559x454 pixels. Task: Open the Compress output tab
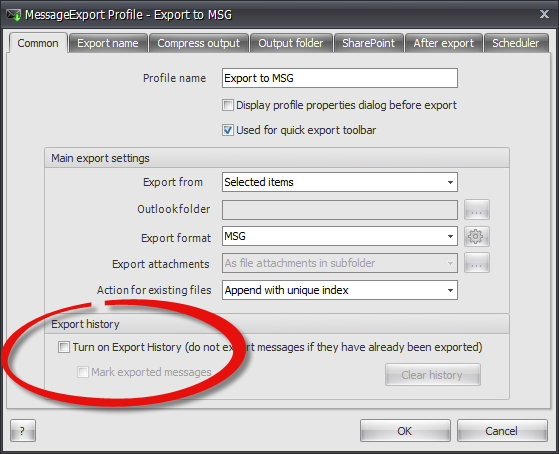pos(199,43)
